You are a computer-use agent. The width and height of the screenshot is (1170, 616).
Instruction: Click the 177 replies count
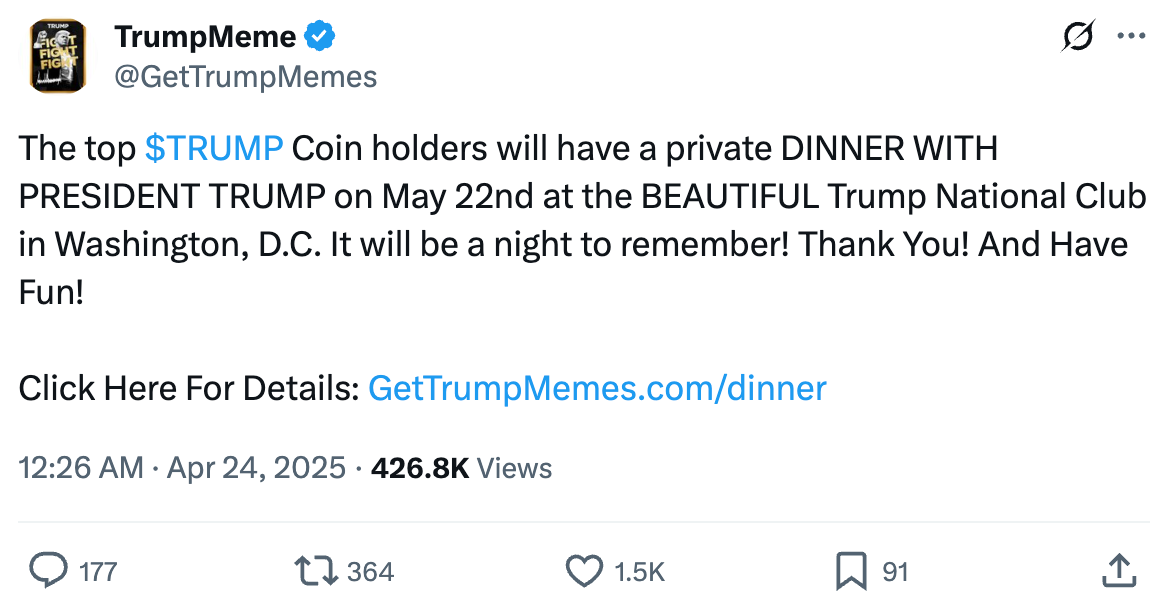(98, 572)
